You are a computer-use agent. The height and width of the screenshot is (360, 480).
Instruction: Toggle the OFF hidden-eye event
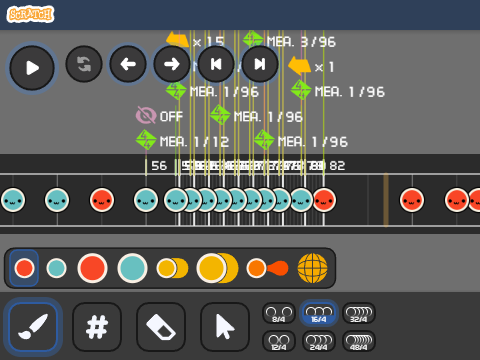[160, 116]
